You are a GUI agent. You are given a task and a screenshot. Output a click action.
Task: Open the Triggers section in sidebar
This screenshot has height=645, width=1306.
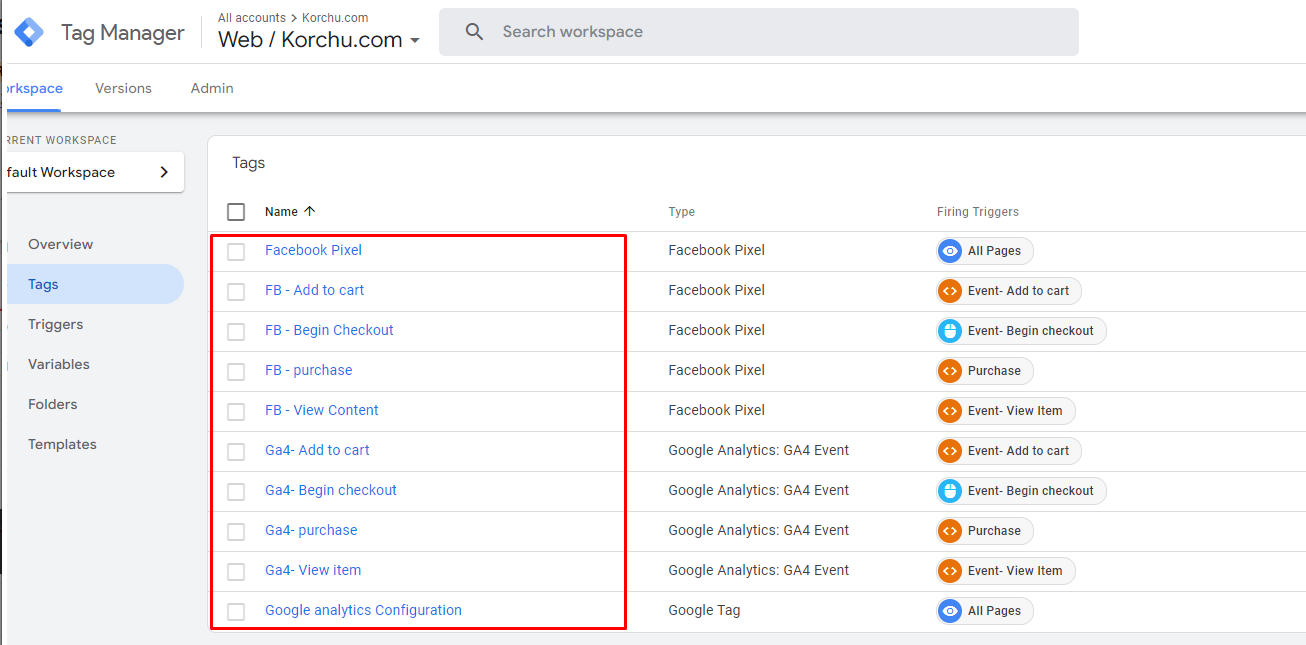(x=55, y=324)
